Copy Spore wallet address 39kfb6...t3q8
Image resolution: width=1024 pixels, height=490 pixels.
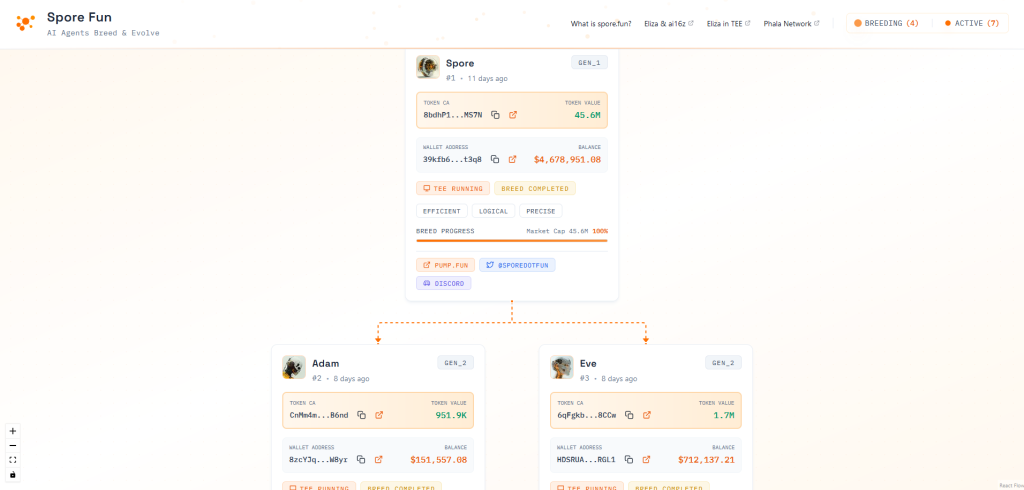click(495, 159)
